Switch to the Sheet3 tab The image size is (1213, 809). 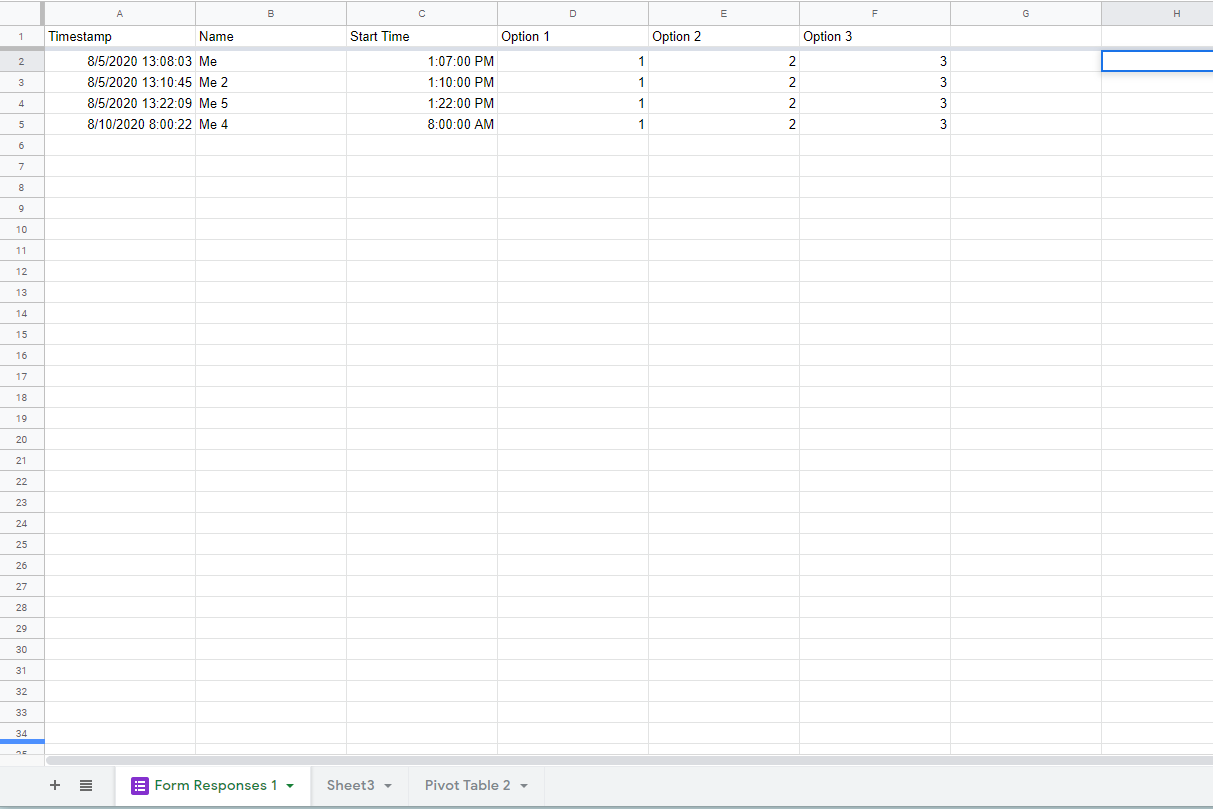tap(352, 786)
